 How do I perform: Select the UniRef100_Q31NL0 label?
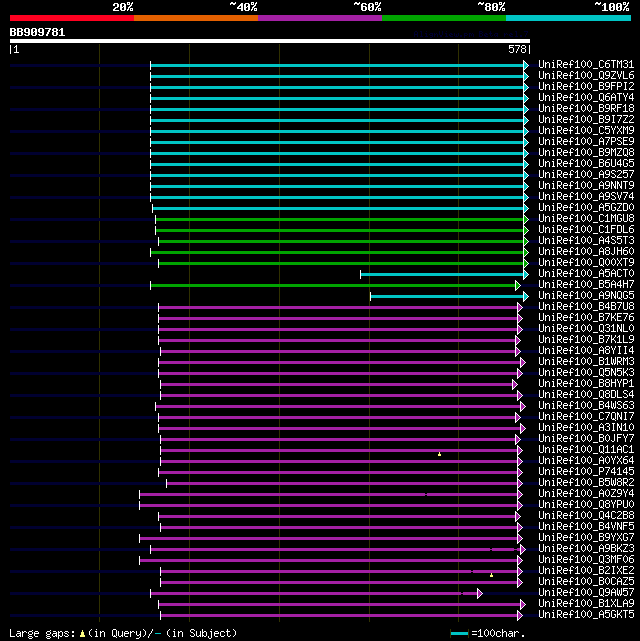(586, 328)
